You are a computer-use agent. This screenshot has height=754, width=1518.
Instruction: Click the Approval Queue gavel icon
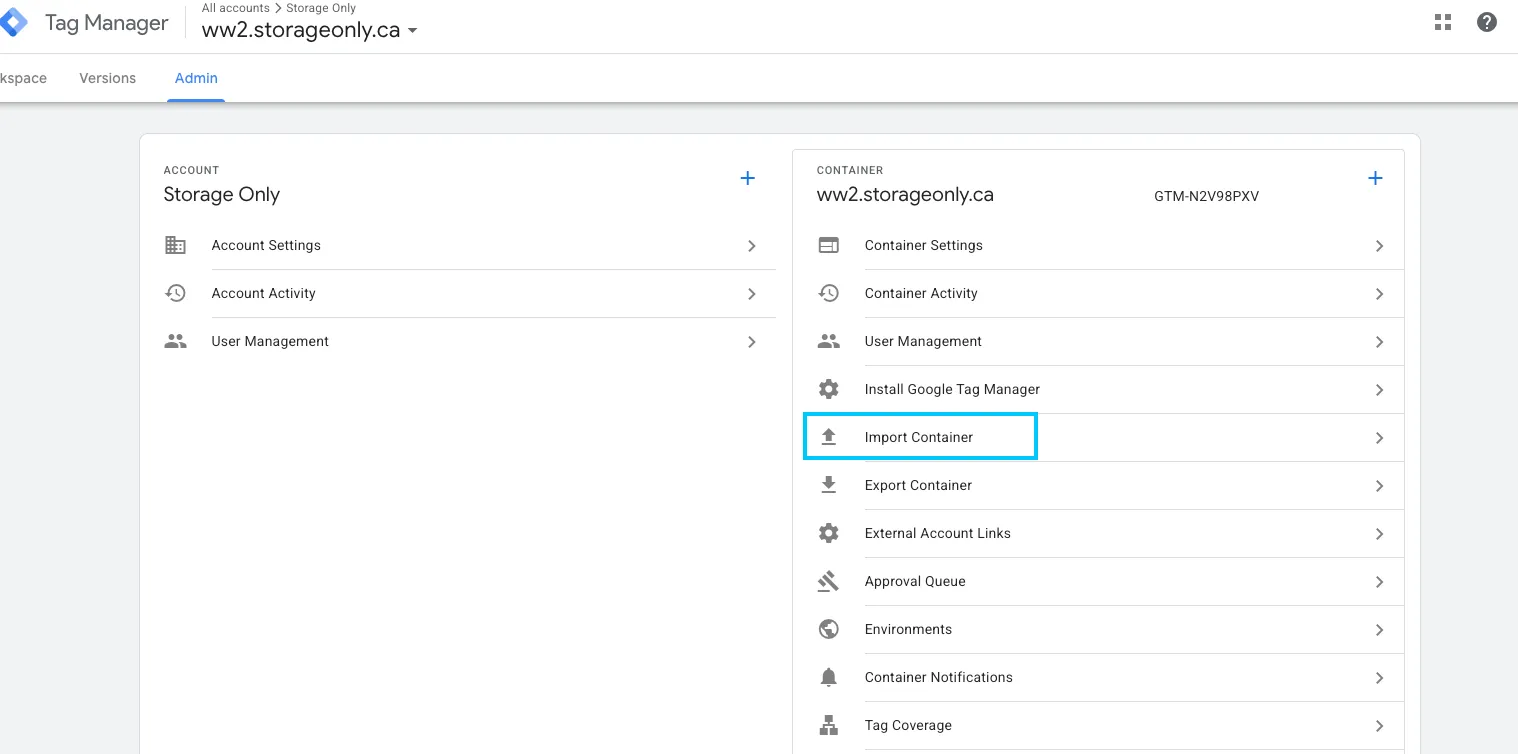point(828,581)
